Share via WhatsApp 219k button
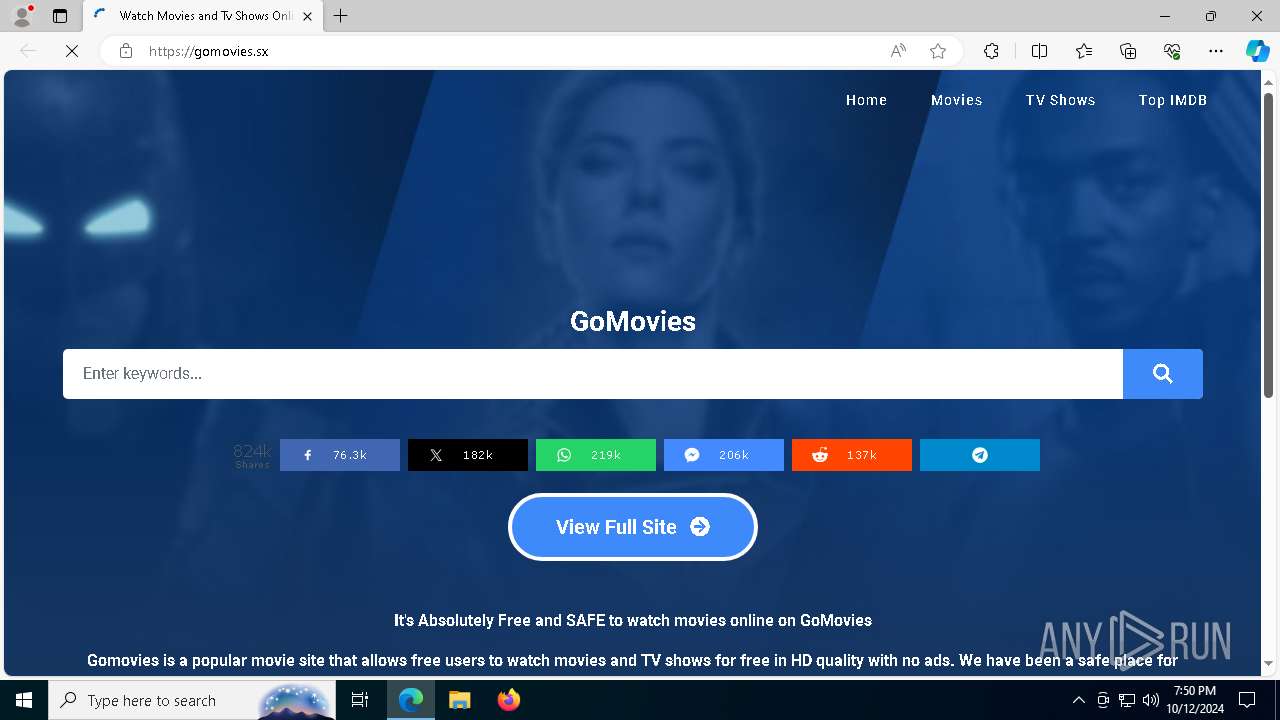Viewport: 1280px width, 720px height. coord(596,455)
